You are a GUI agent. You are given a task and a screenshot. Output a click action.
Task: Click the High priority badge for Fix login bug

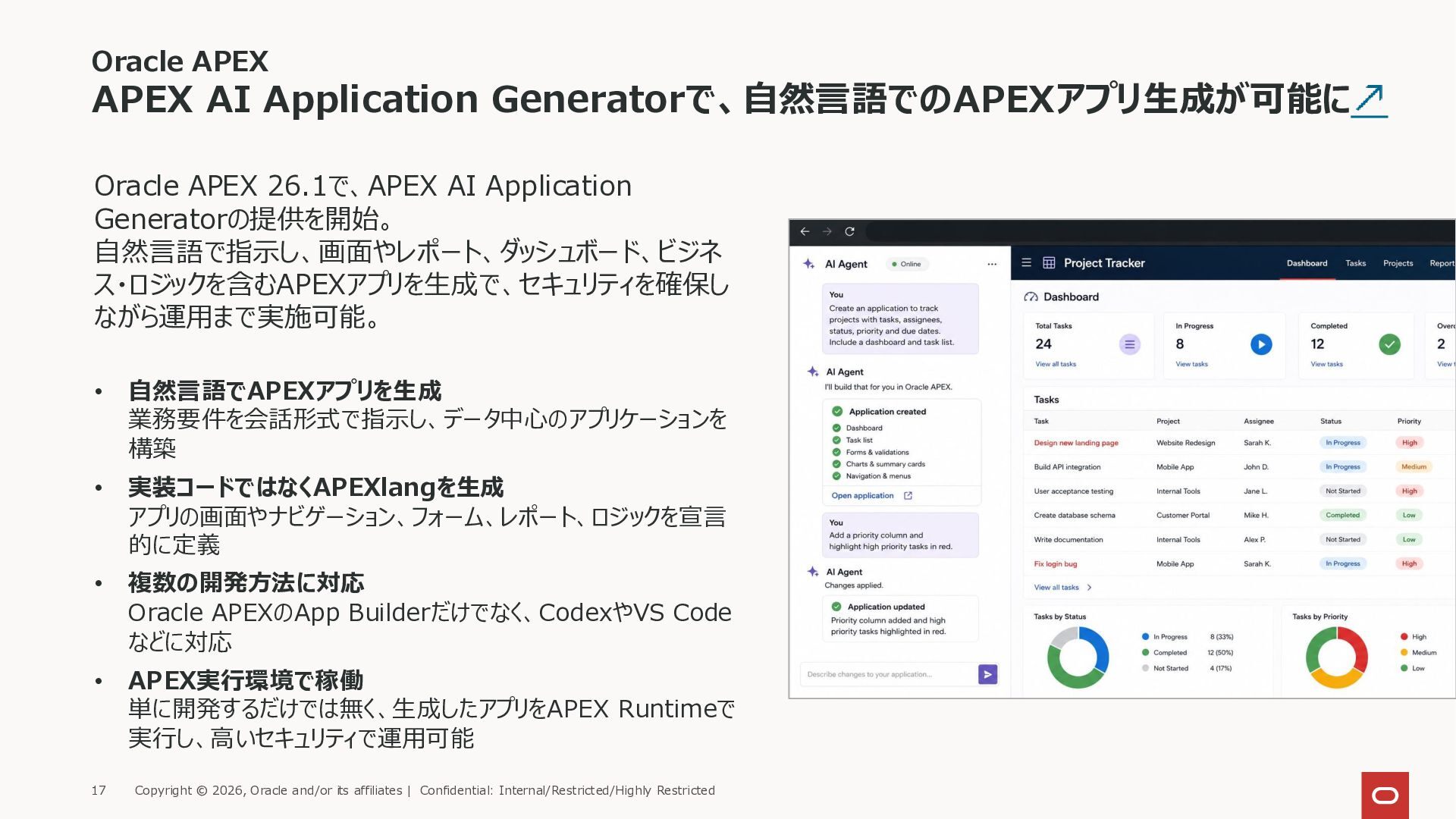[x=1409, y=563]
